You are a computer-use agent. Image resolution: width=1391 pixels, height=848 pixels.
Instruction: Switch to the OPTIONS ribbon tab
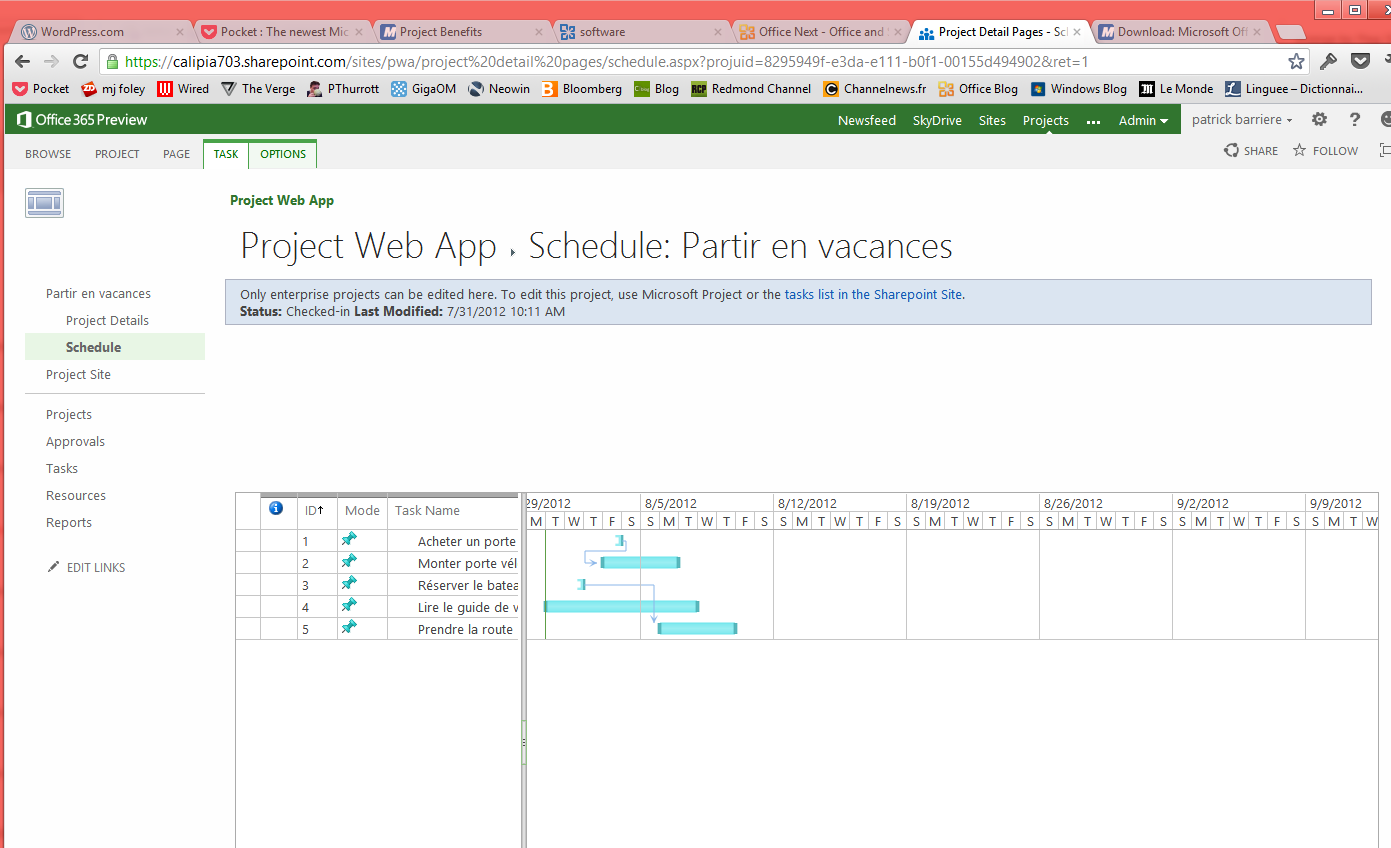tap(283, 154)
